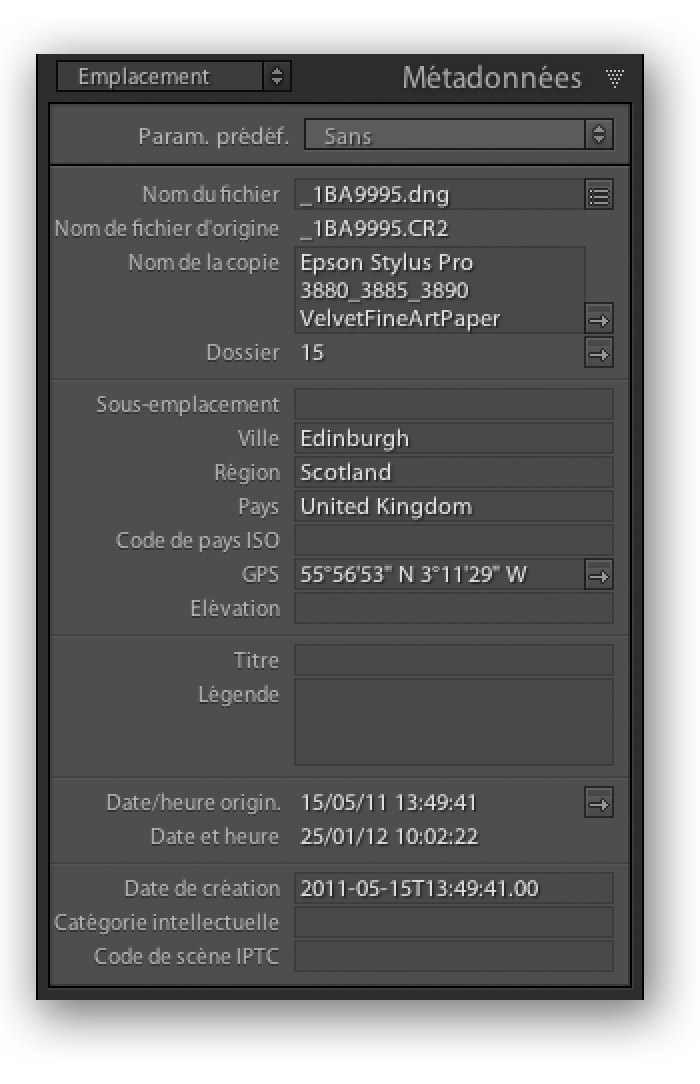Open the Param. prédéf. Sans dropdown

[x=459, y=135]
